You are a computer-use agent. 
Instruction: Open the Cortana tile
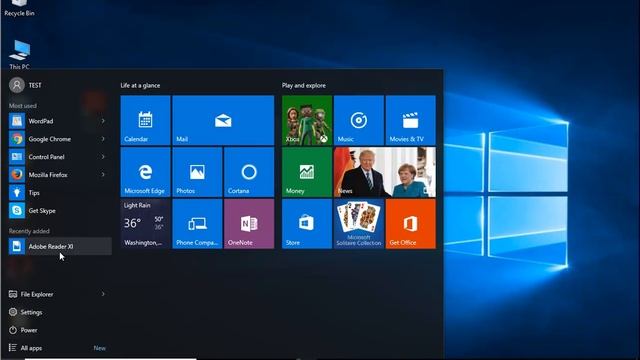249,172
